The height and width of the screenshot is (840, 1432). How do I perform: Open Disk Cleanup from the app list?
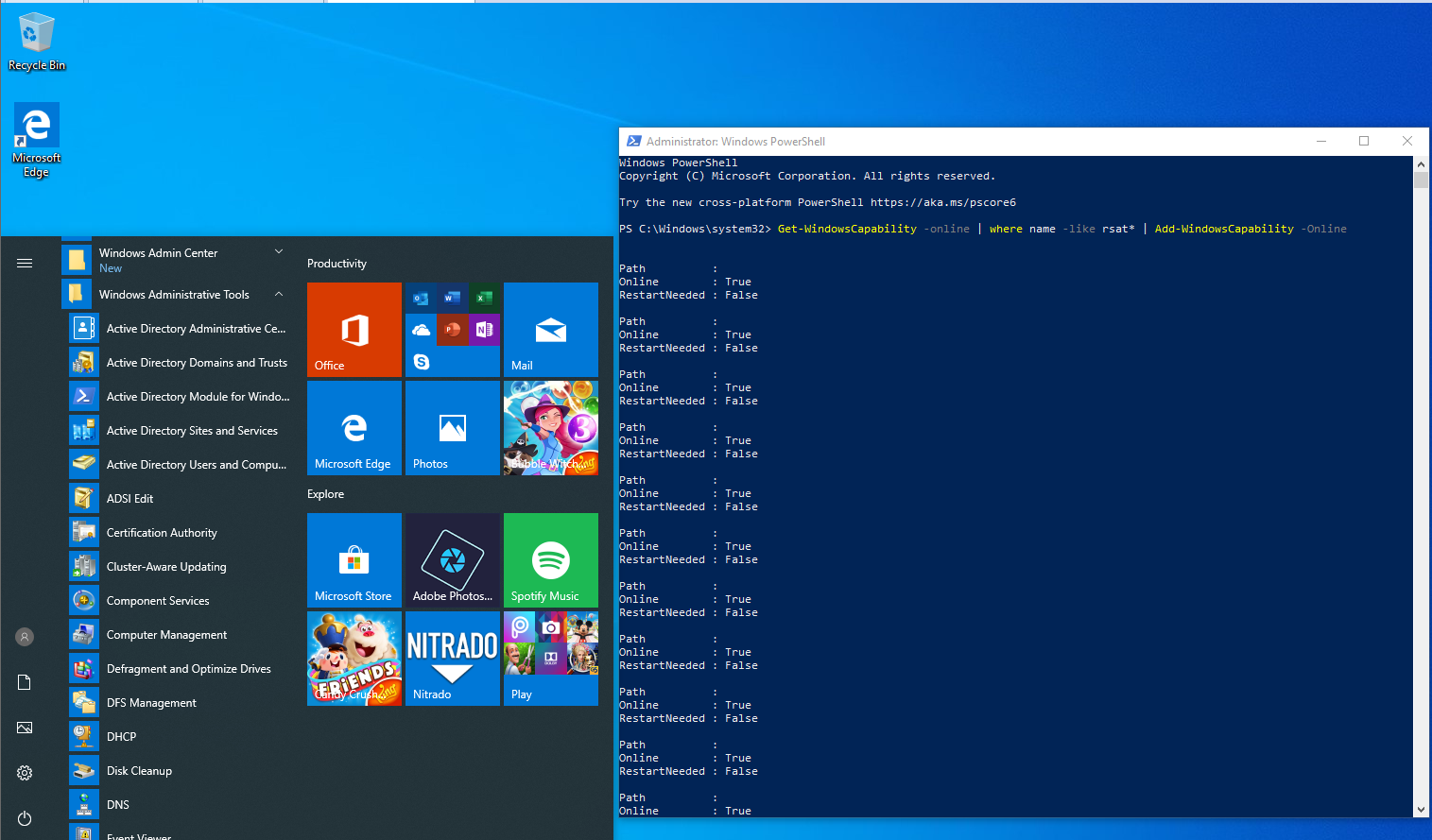(138, 770)
